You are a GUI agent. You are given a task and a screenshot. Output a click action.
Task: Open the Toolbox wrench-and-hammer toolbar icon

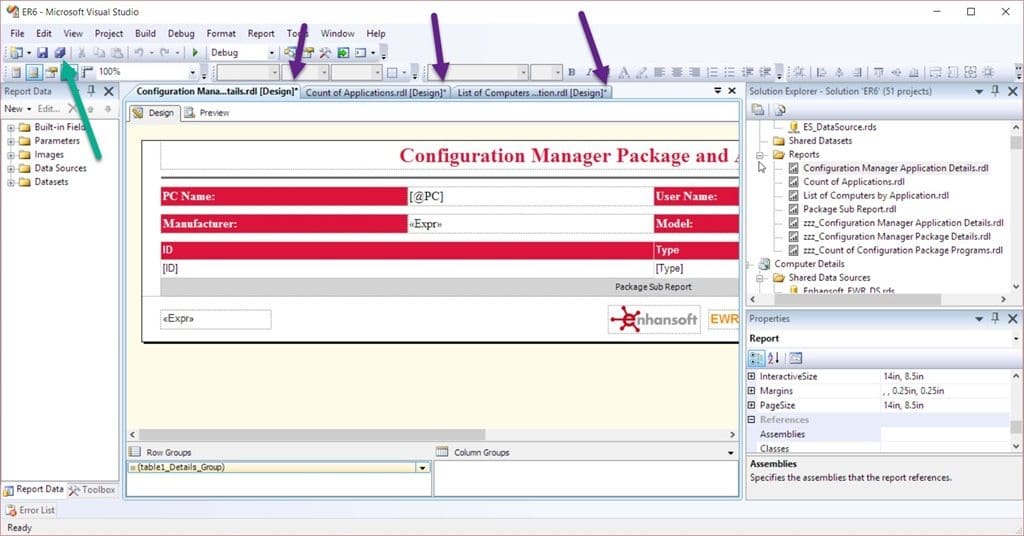[x=325, y=52]
